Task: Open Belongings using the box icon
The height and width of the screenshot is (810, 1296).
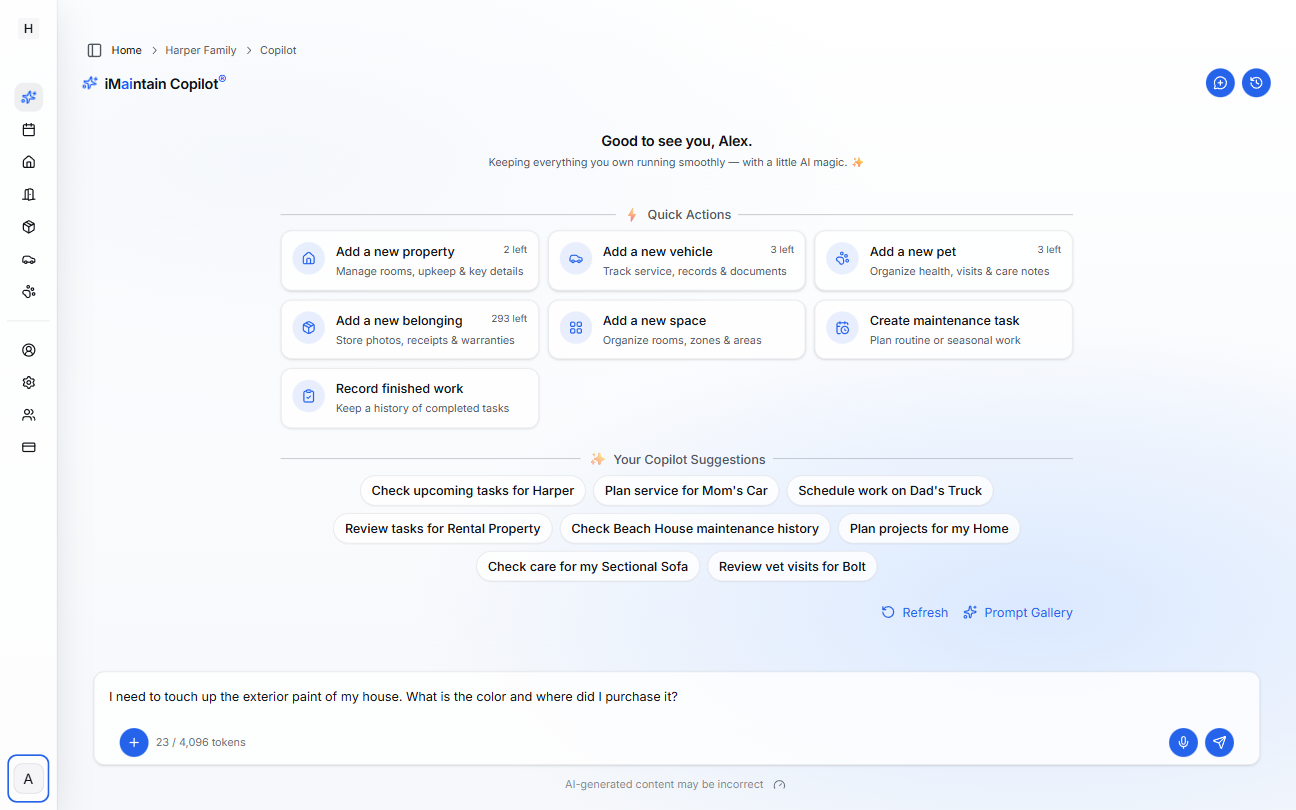Action: pyautogui.click(x=28, y=227)
